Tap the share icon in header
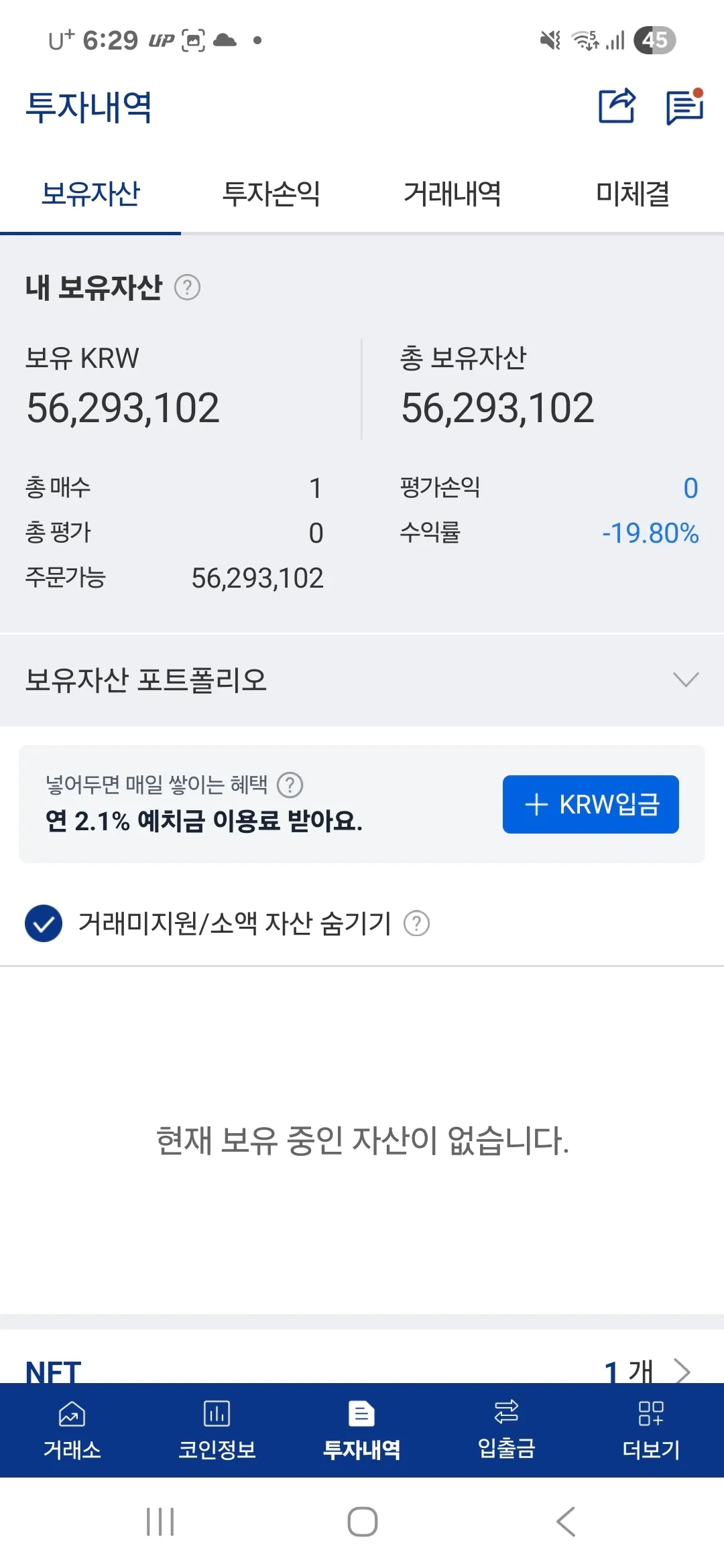 point(616,106)
